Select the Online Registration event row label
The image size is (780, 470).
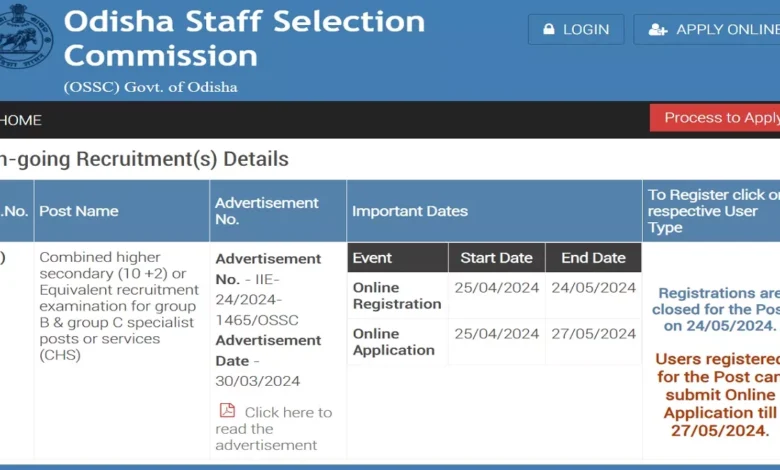click(396, 296)
